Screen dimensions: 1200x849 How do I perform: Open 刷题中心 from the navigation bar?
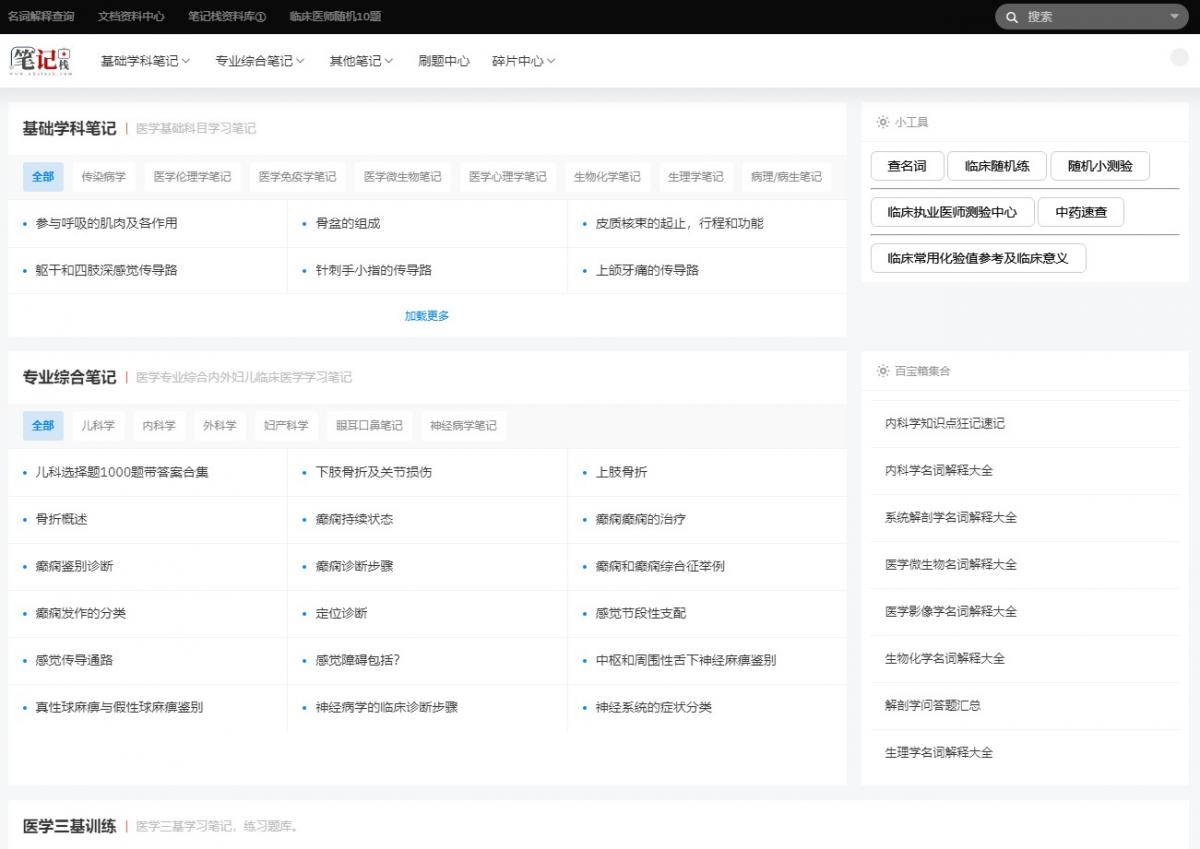(x=444, y=61)
